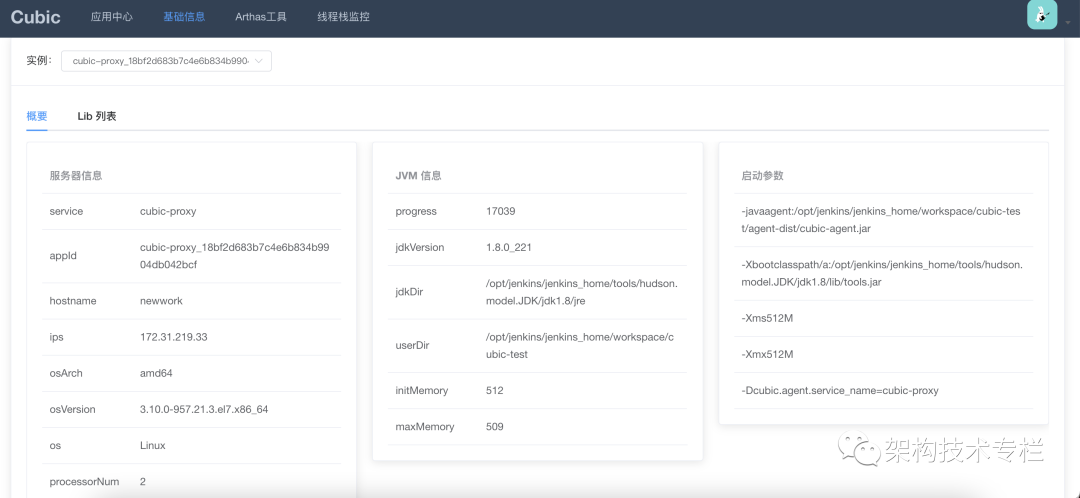This screenshot has width=1080, height=498.
Task: Click progress value 17039
Action: [501, 211]
